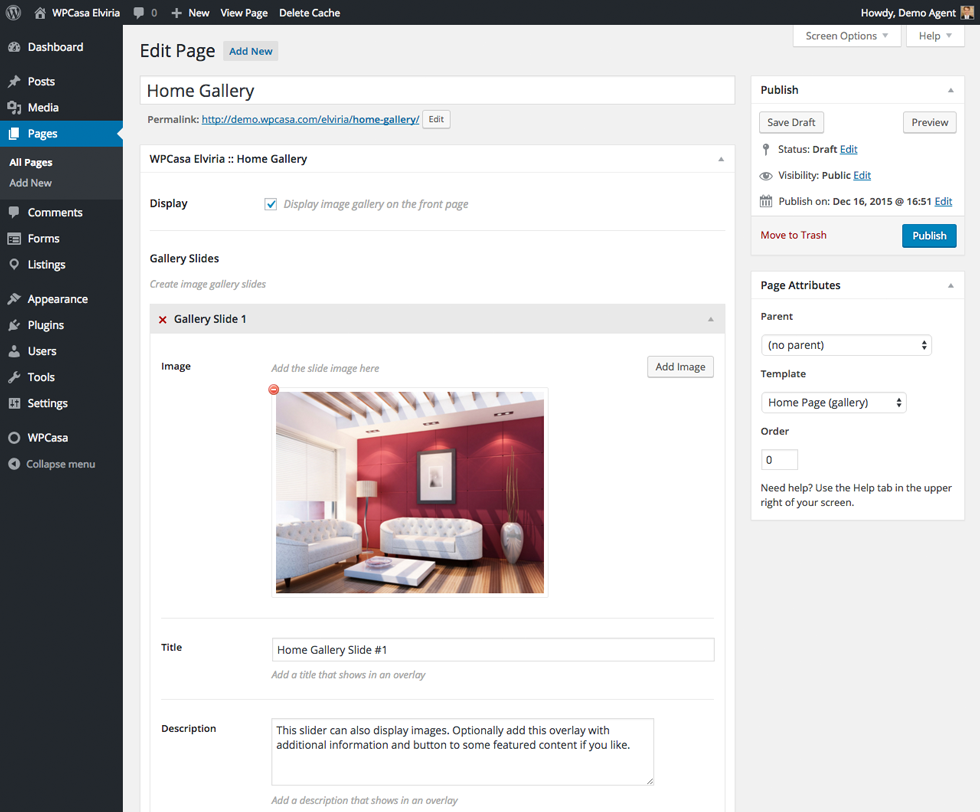Delete slide image with red minus icon
Image resolution: width=980 pixels, height=812 pixels.
point(274,390)
